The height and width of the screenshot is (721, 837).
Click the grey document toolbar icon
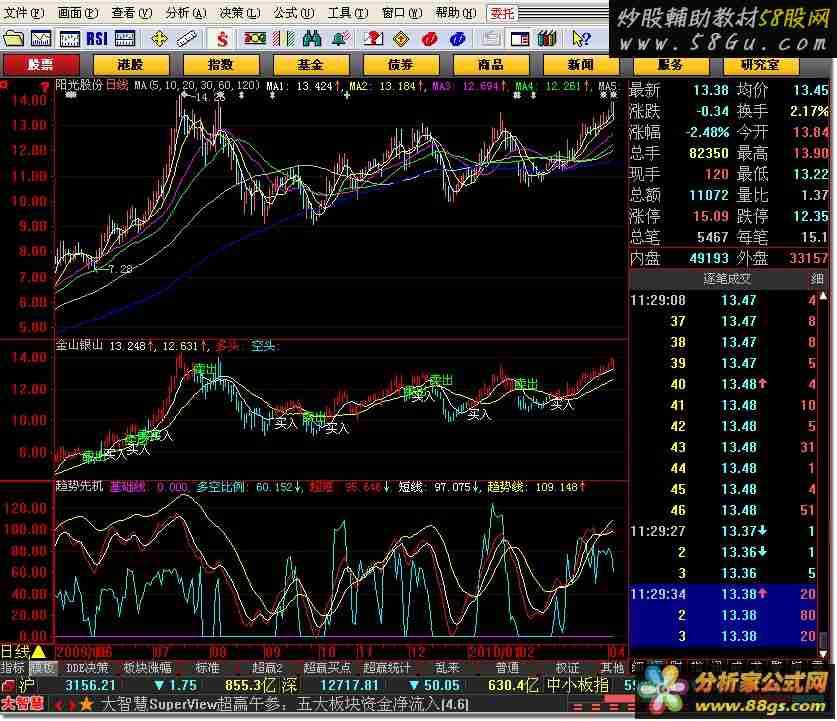coord(491,38)
